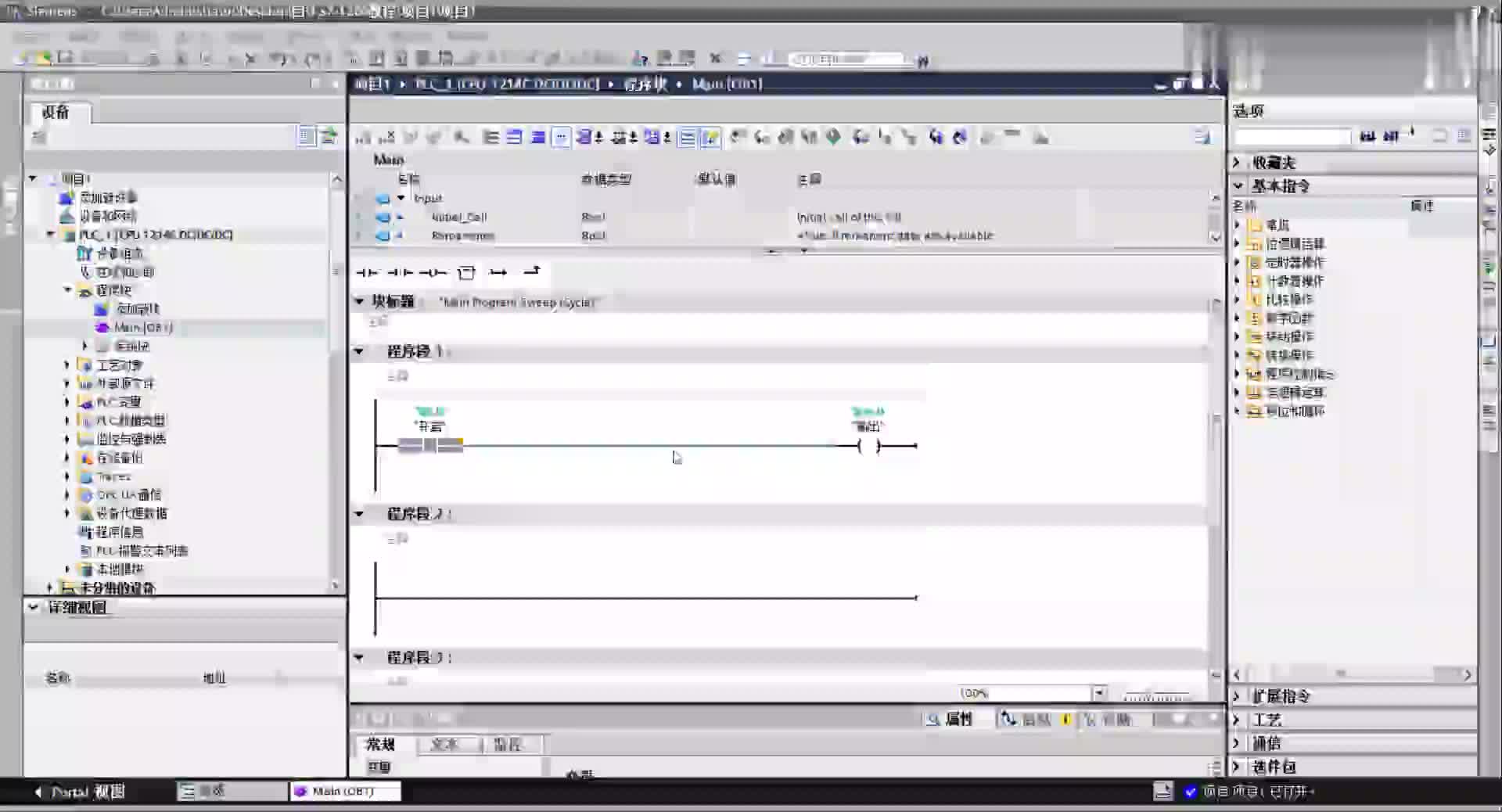Open the zoom level dropdown in editor

tap(1098, 693)
